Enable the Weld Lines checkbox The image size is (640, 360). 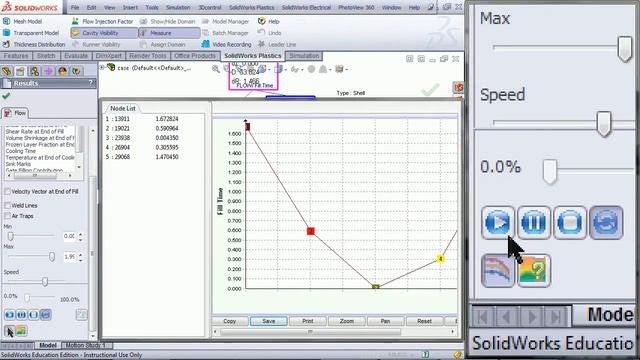[x=7, y=205]
